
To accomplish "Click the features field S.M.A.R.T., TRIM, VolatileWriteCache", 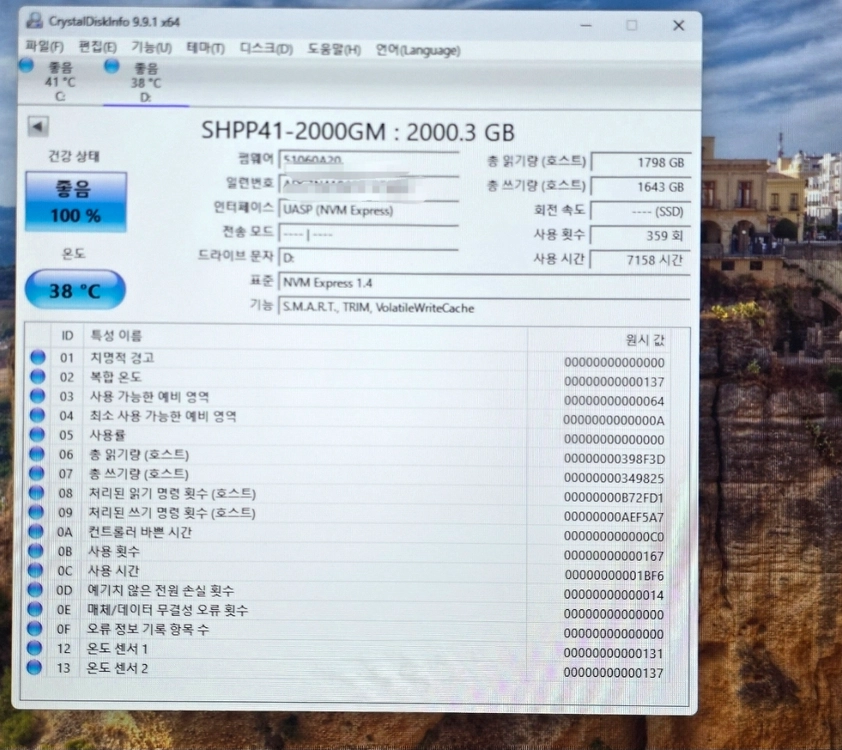I will [484, 308].
